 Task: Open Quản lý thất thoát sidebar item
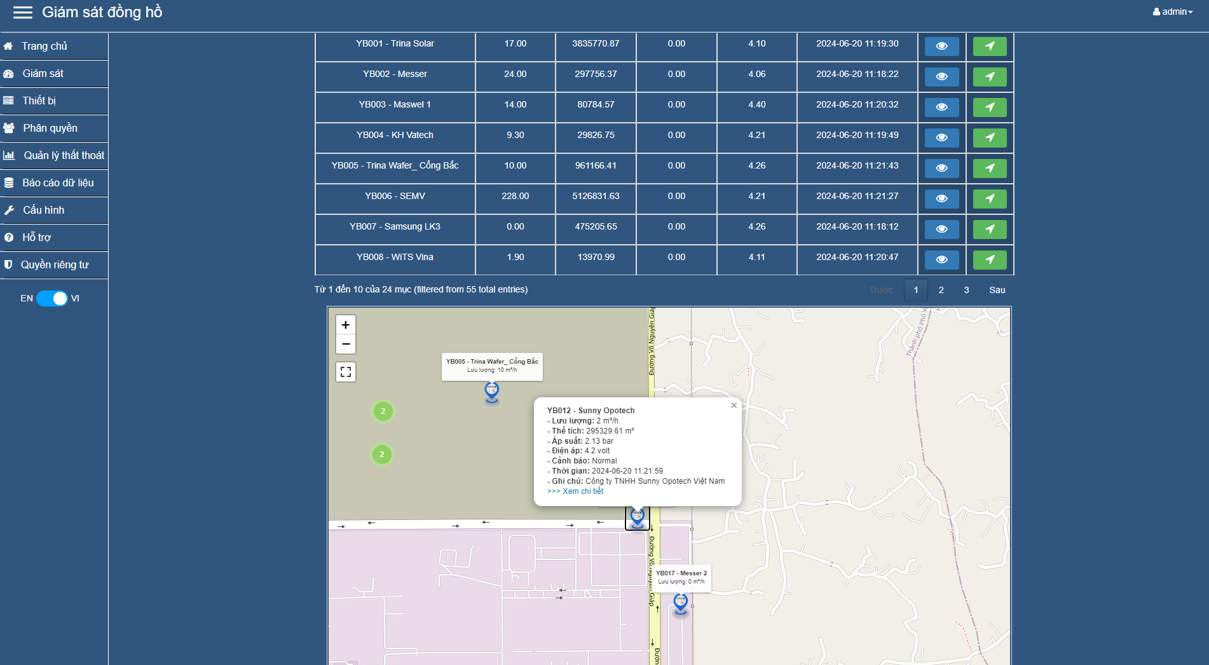63,156
